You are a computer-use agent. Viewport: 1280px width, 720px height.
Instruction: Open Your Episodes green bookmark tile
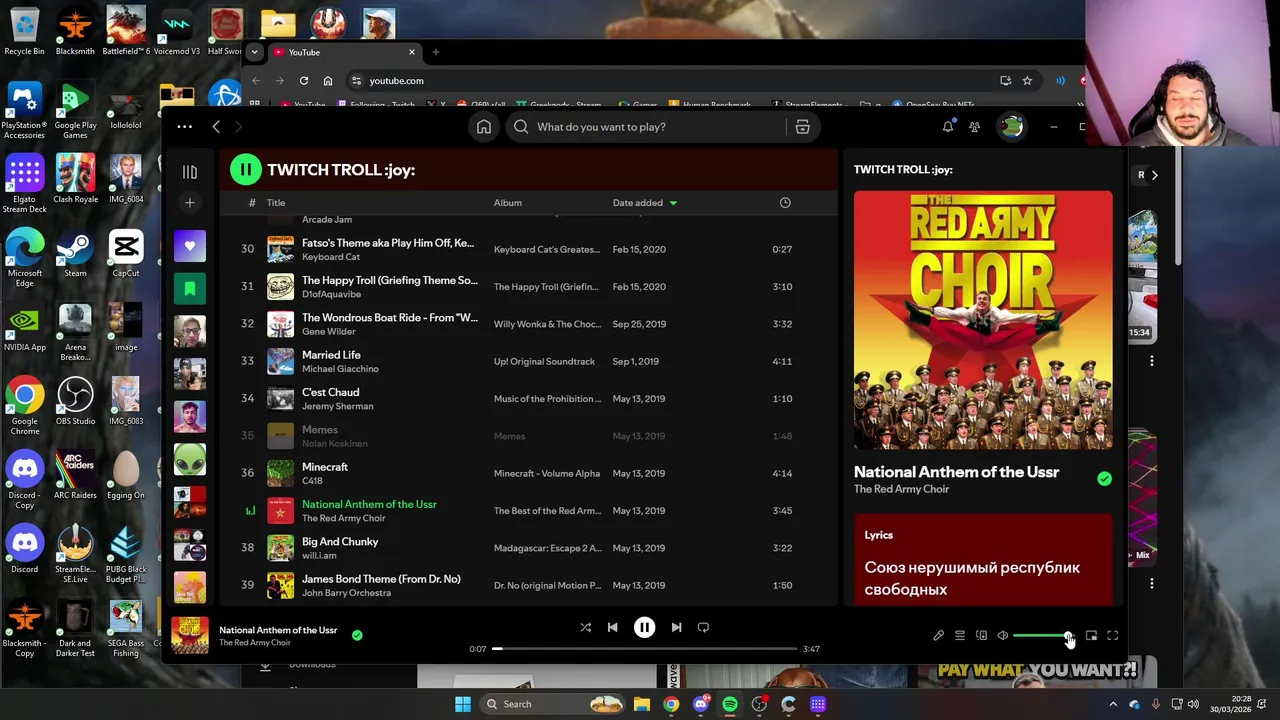point(190,289)
